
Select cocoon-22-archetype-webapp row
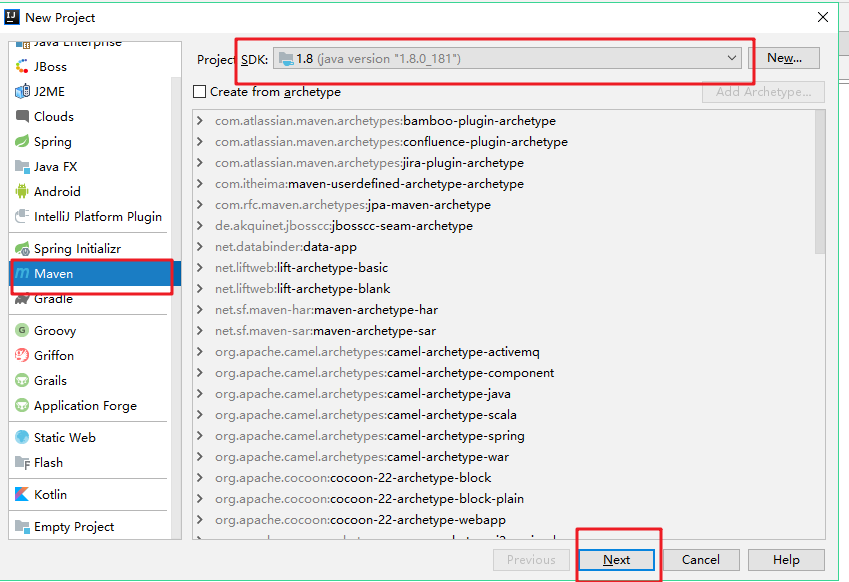tap(504, 520)
